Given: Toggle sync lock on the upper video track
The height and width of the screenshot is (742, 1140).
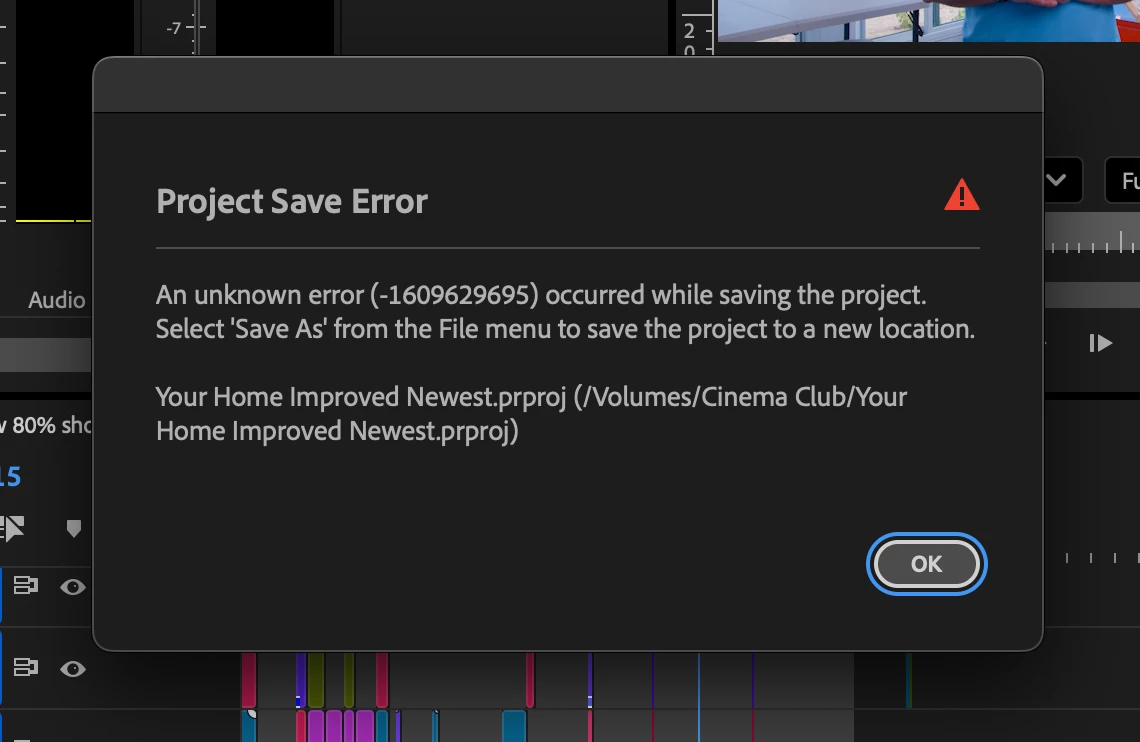Looking at the screenshot, I should pos(25,585).
